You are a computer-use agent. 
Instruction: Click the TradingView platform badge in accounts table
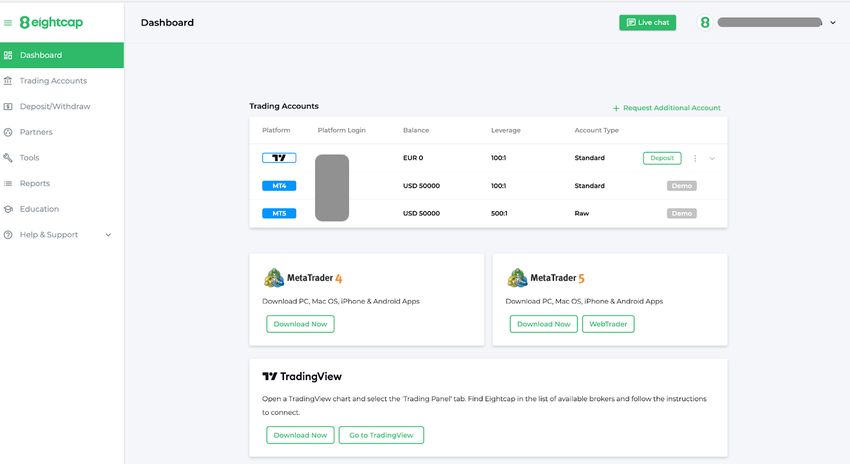(x=279, y=158)
